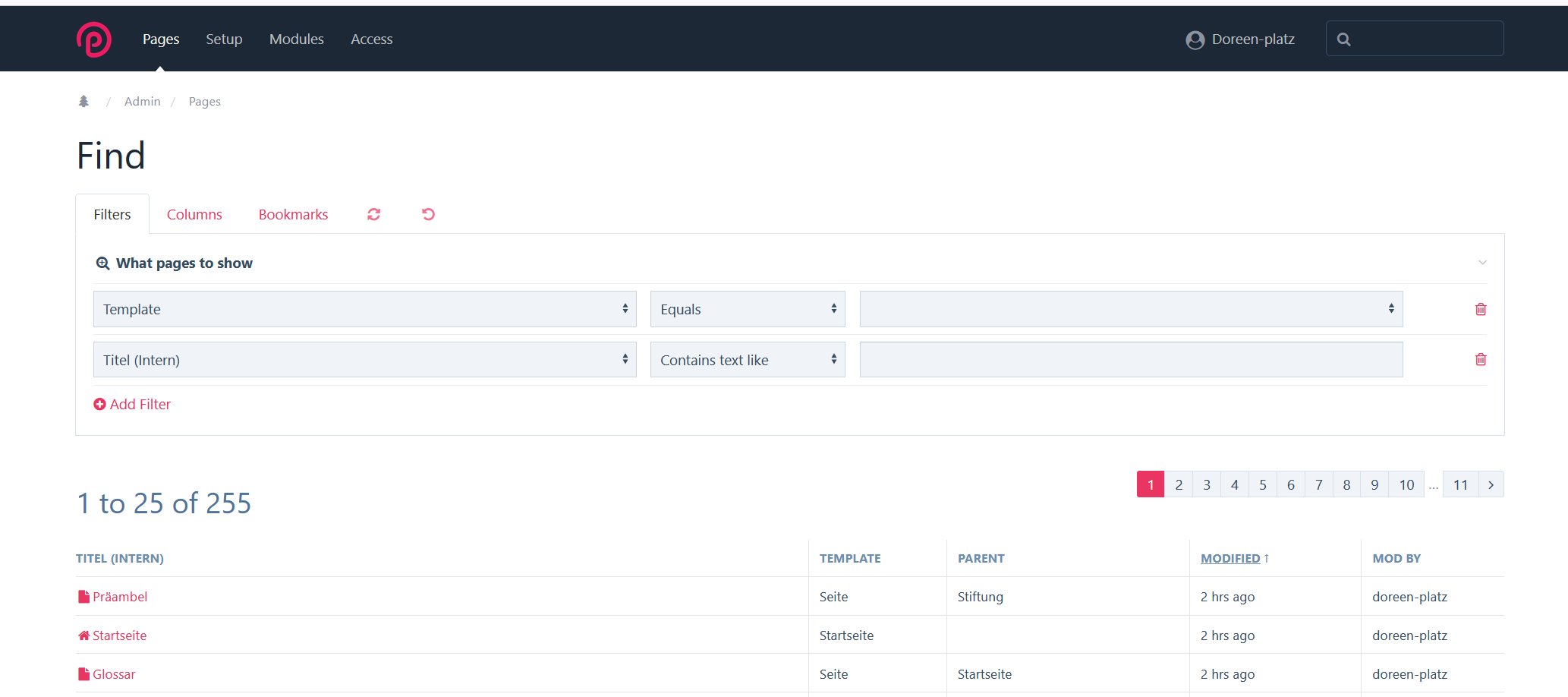1568x697 pixels.
Task: Click the user profile avatar icon
Action: click(1195, 39)
